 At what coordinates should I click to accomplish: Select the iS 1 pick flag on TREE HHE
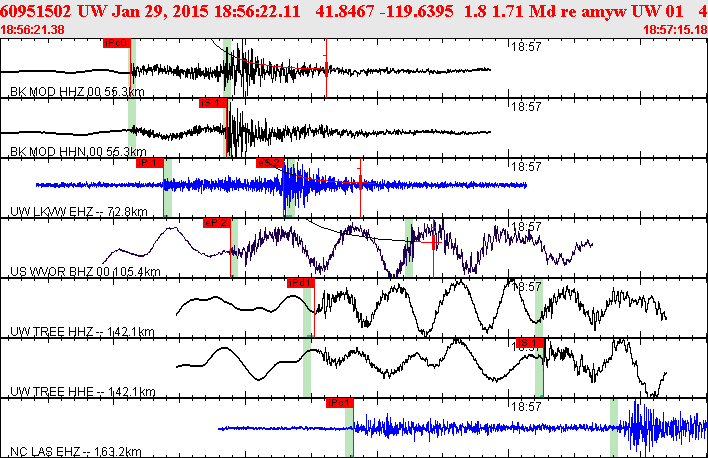click(530, 343)
